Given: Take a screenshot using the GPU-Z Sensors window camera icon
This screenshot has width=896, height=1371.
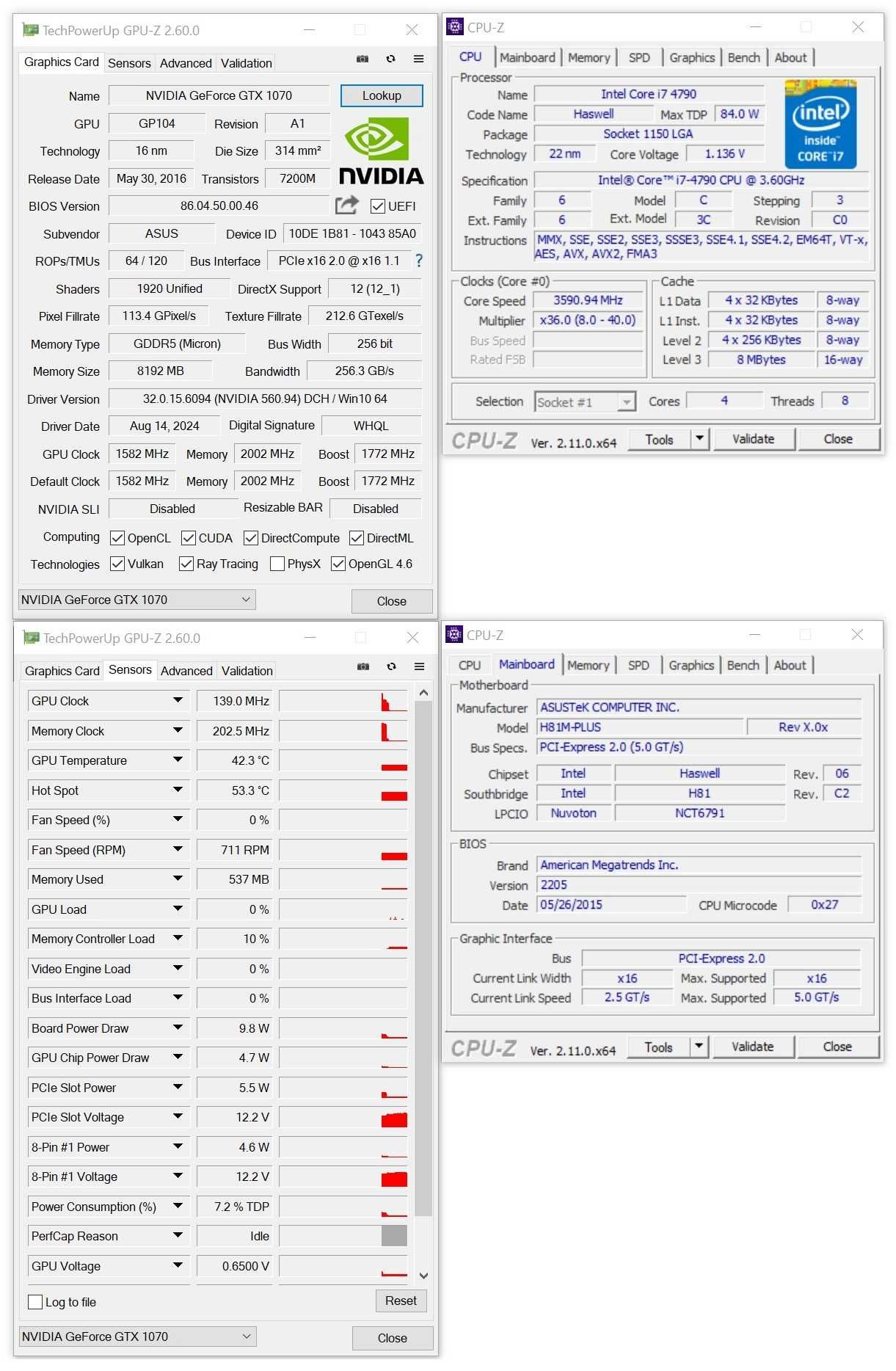Looking at the screenshot, I should (x=363, y=666).
